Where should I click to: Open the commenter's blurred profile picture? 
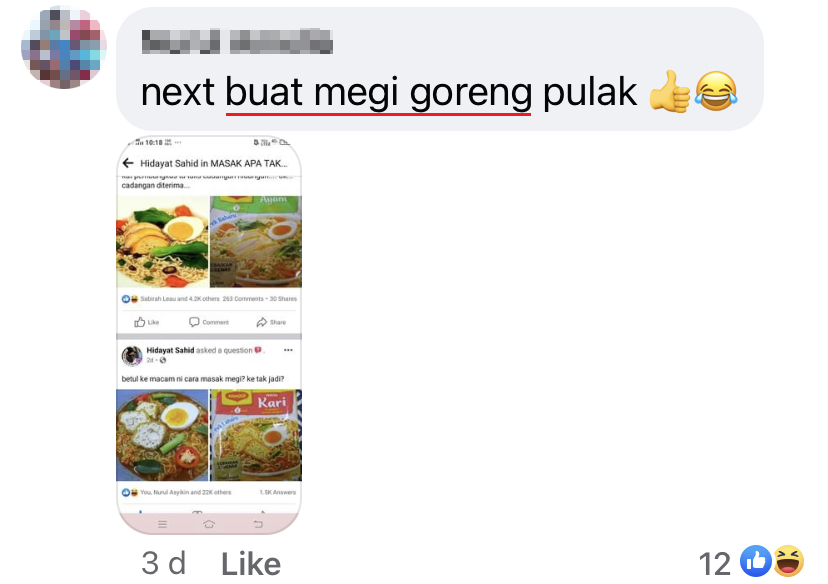tap(63, 47)
